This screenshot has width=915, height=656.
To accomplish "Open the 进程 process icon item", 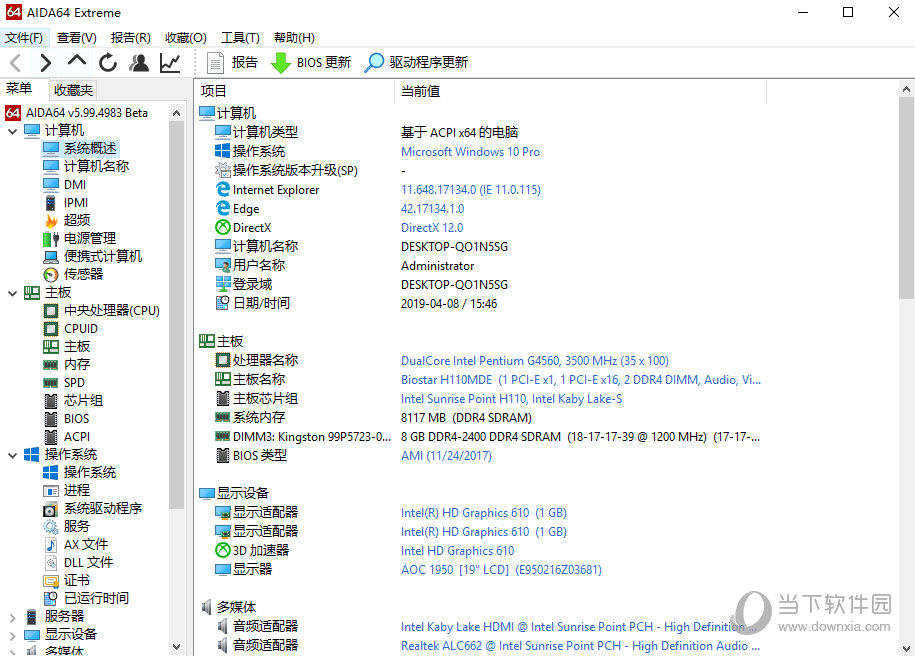I will click(67, 490).
